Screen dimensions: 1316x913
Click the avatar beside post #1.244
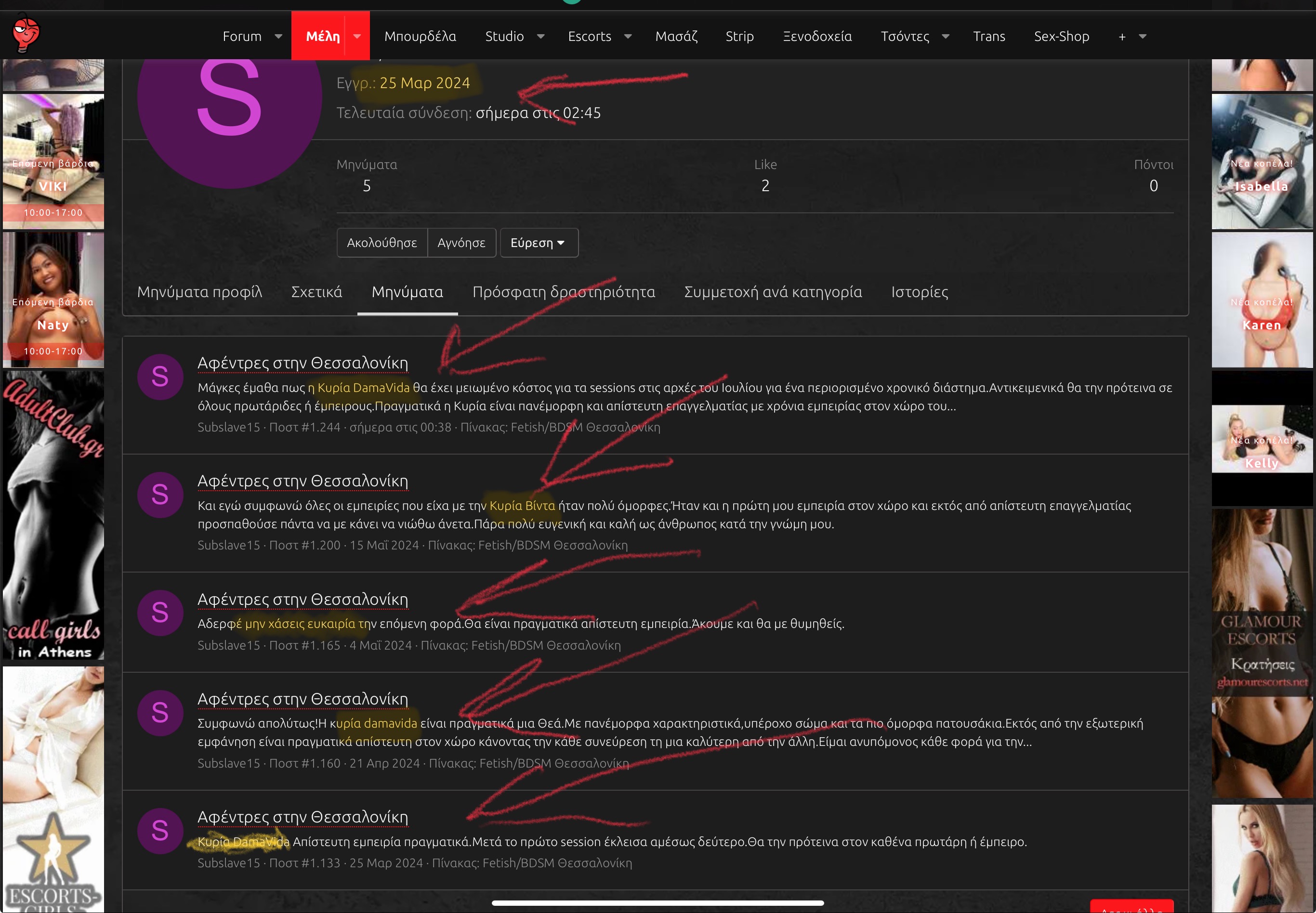point(160,377)
